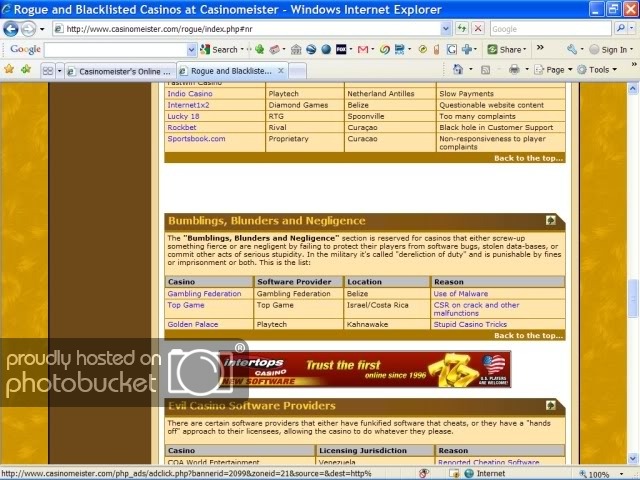Open the Tools menu
The height and width of the screenshot is (480, 640).
click(x=597, y=70)
